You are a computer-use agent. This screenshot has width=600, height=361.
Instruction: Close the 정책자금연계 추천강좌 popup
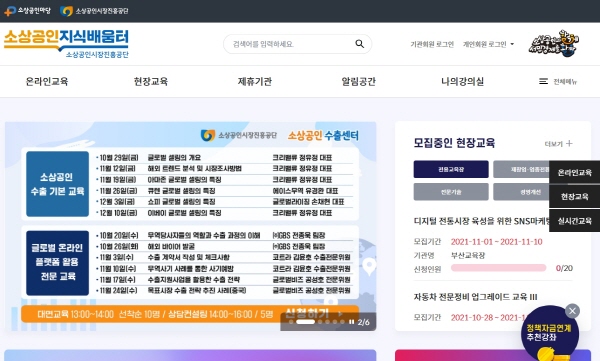pos(572,311)
